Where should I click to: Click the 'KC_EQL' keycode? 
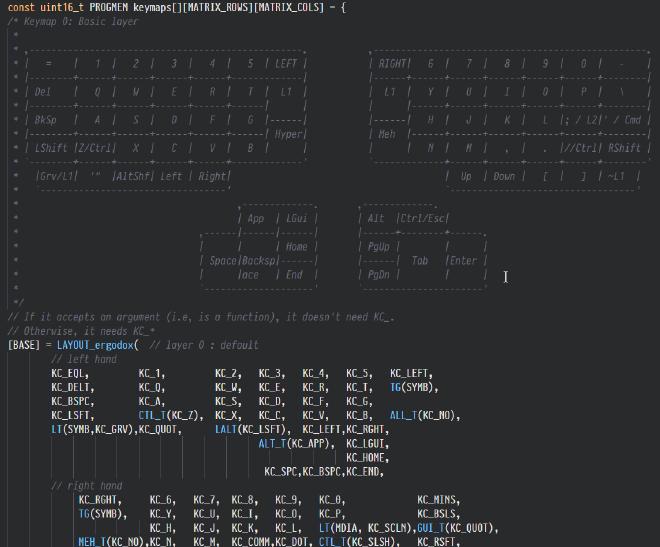[70, 374]
